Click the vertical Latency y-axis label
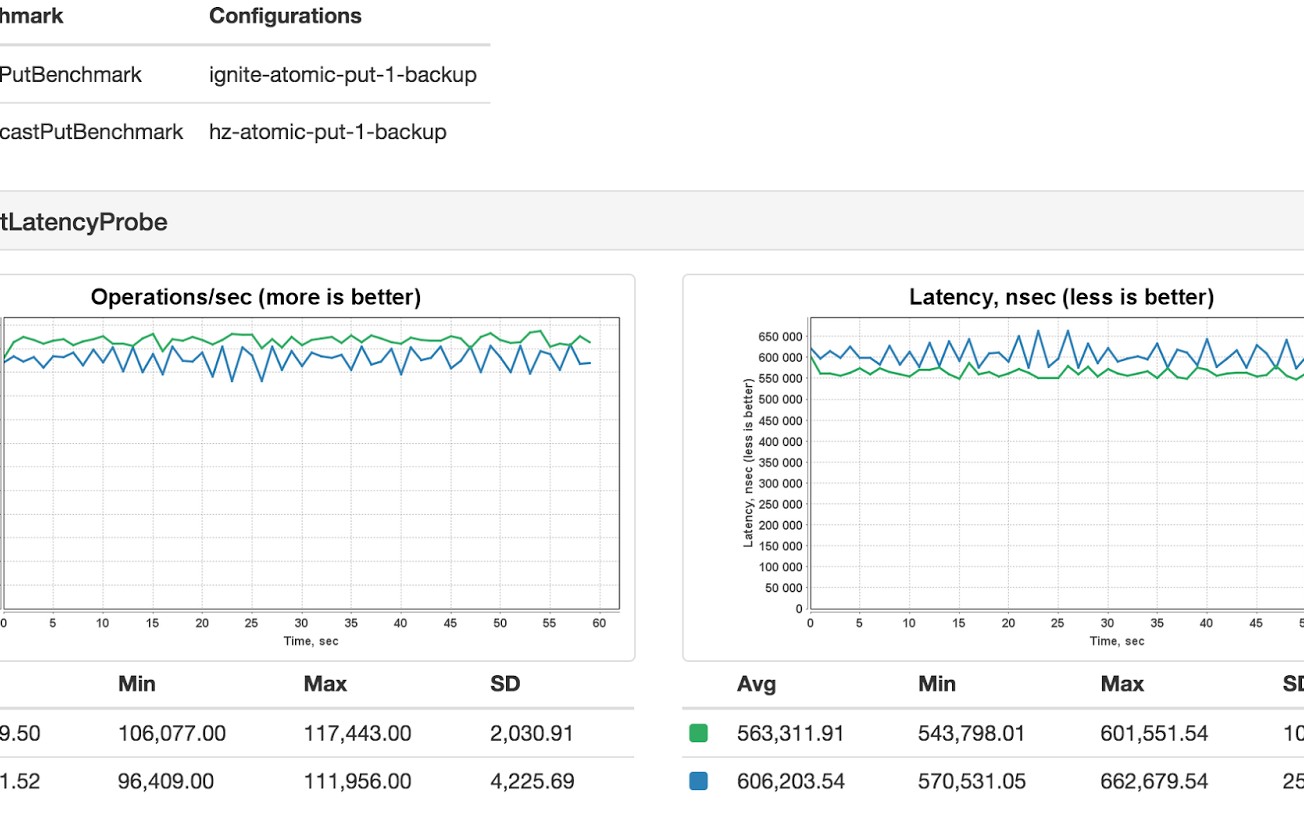This screenshot has width=1304, height=815. tap(748, 462)
